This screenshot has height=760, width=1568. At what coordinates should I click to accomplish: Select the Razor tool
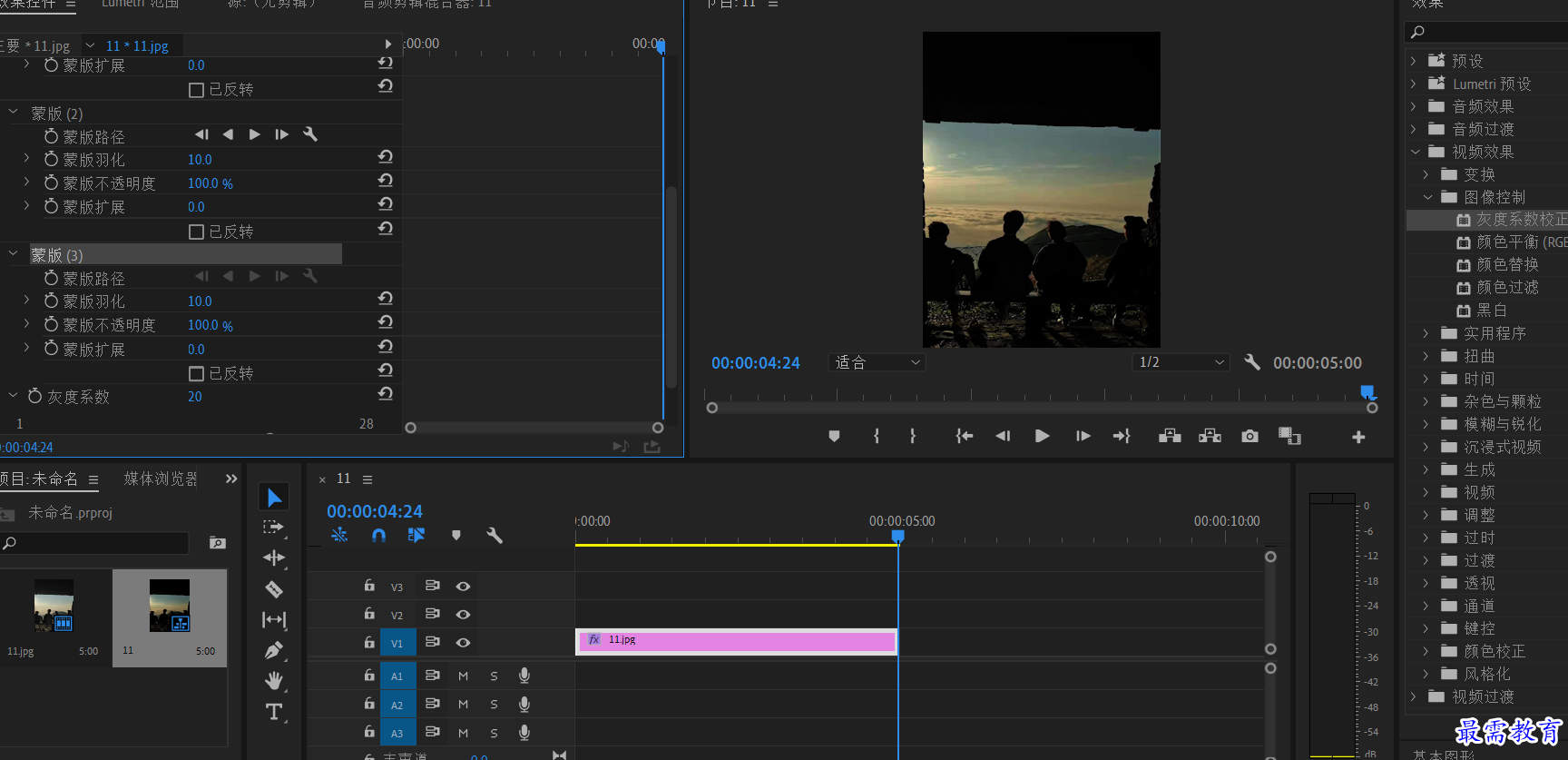pyautogui.click(x=274, y=589)
